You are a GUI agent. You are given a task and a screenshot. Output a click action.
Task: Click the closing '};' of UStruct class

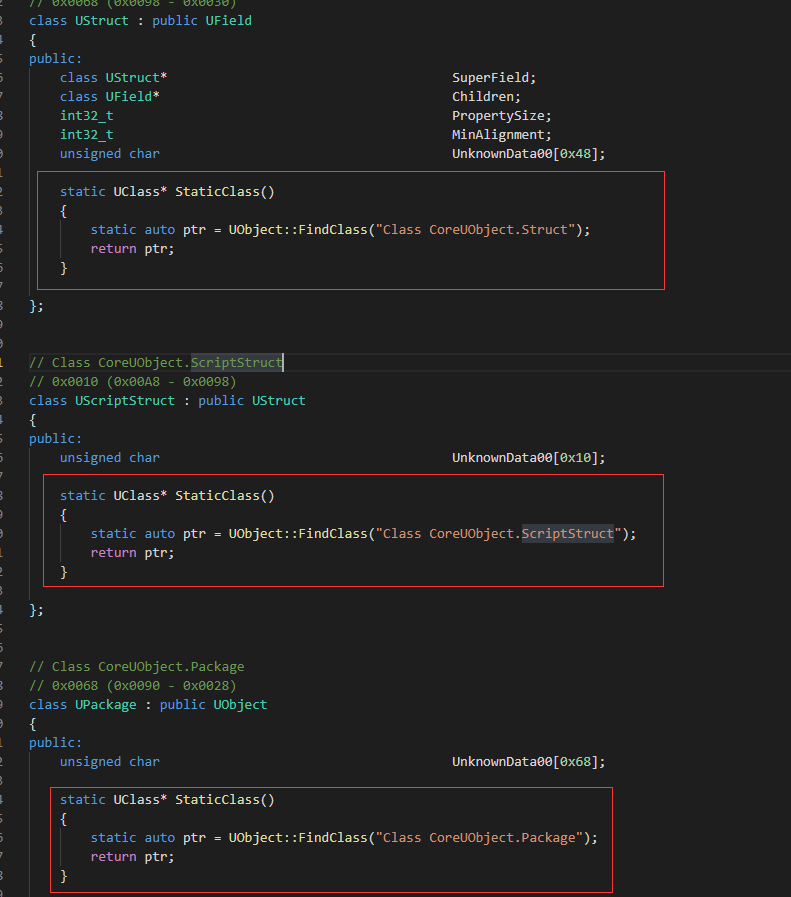tap(36, 306)
